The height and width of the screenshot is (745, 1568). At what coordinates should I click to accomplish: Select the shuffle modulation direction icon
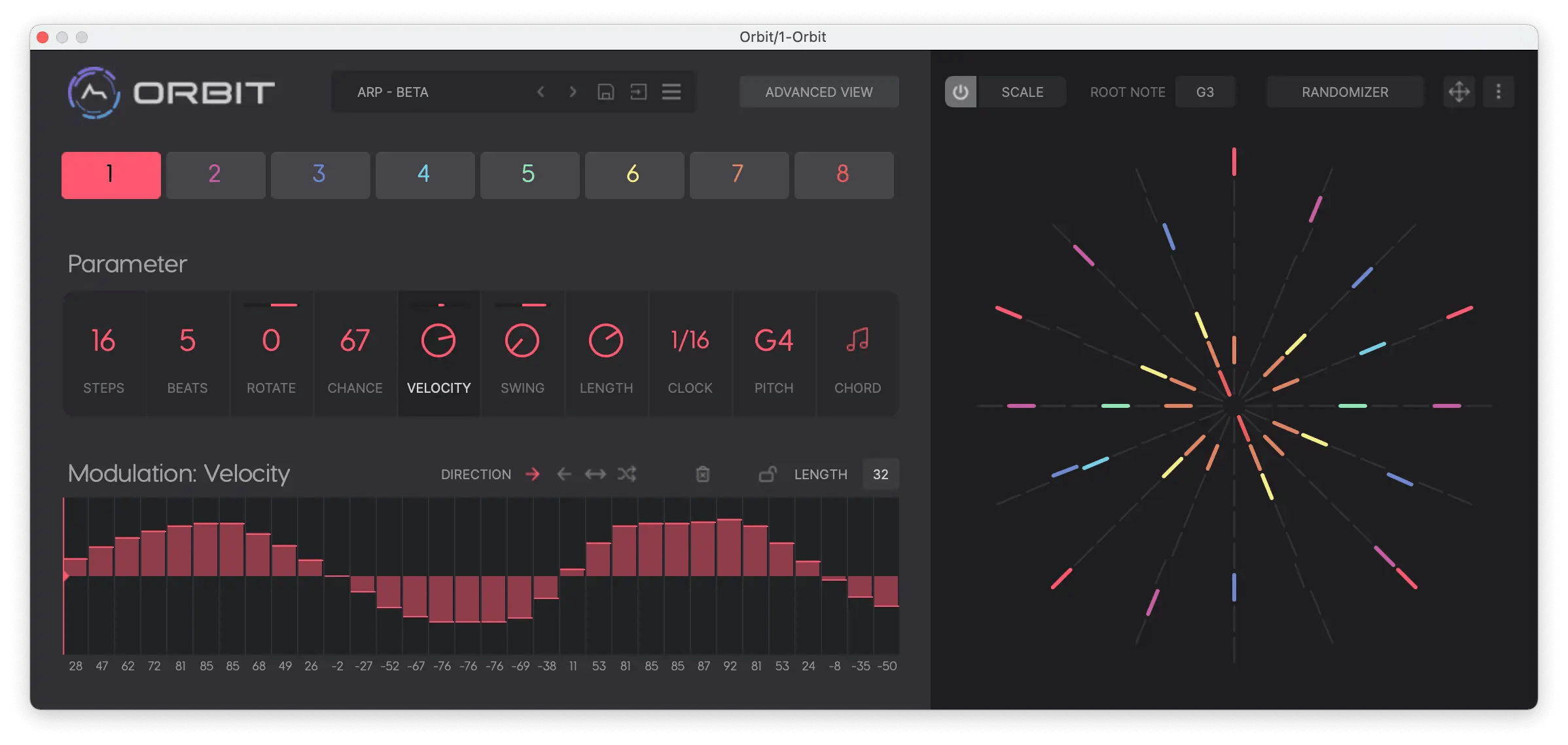point(627,474)
